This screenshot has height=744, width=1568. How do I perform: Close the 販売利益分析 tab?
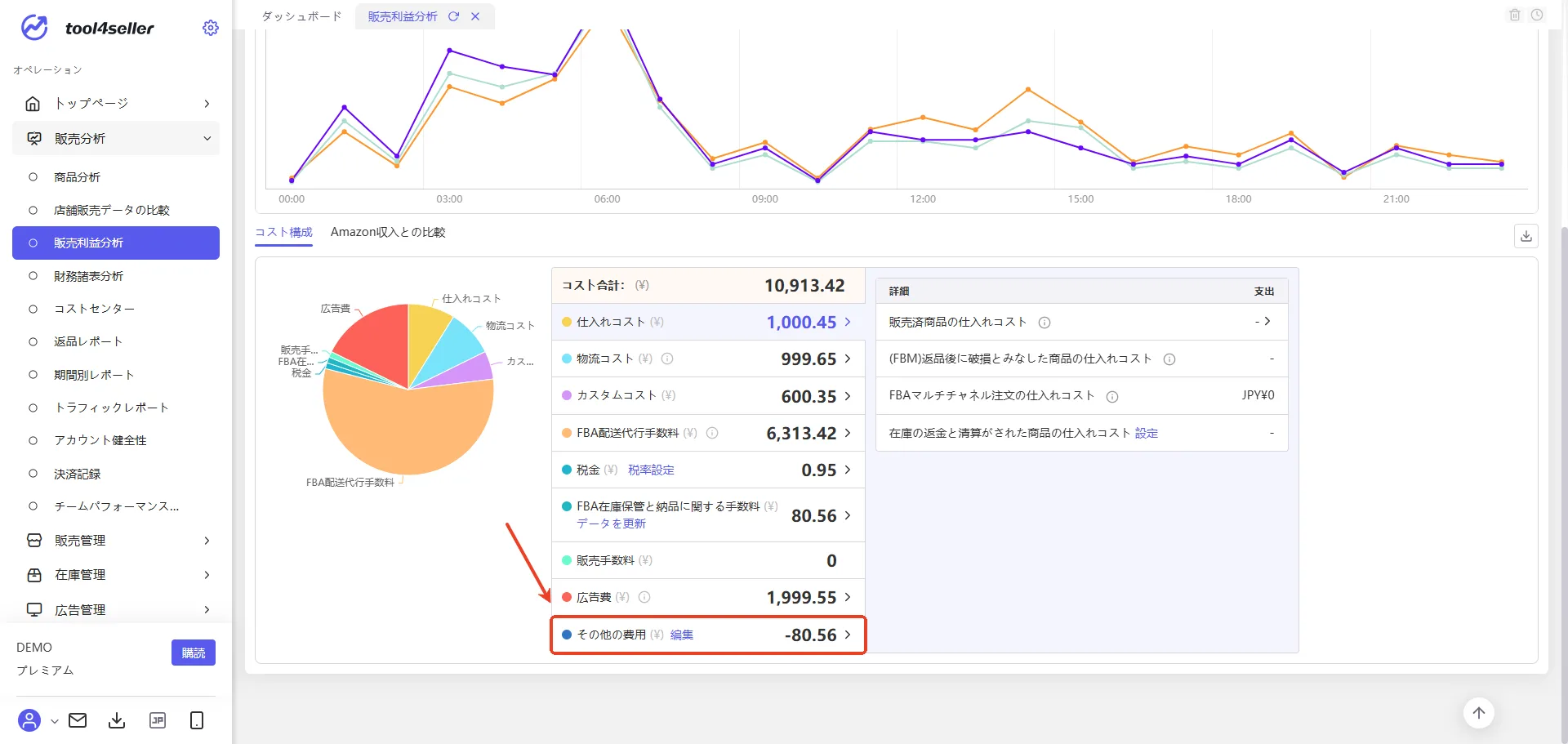pyautogui.click(x=475, y=16)
